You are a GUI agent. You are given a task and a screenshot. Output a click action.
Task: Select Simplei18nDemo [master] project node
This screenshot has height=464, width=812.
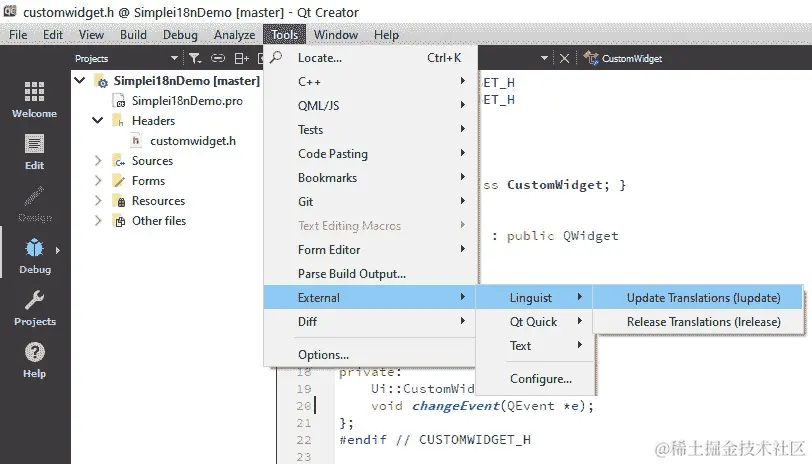tap(186, 81)
